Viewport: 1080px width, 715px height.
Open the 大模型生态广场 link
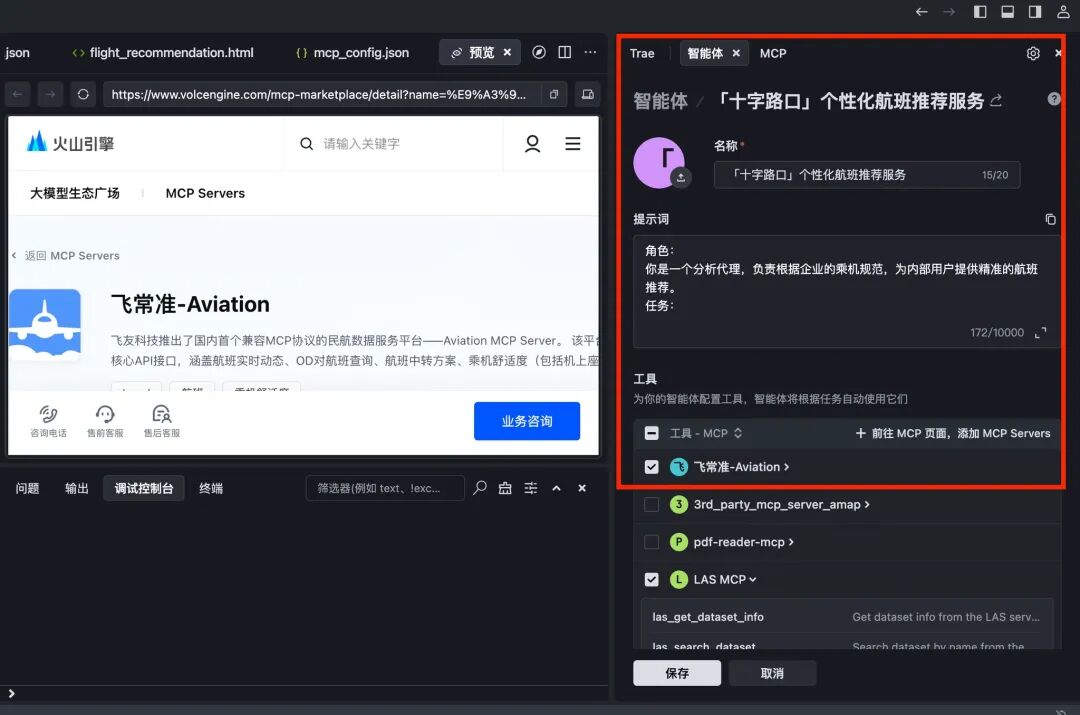click(x=74, y=194)
